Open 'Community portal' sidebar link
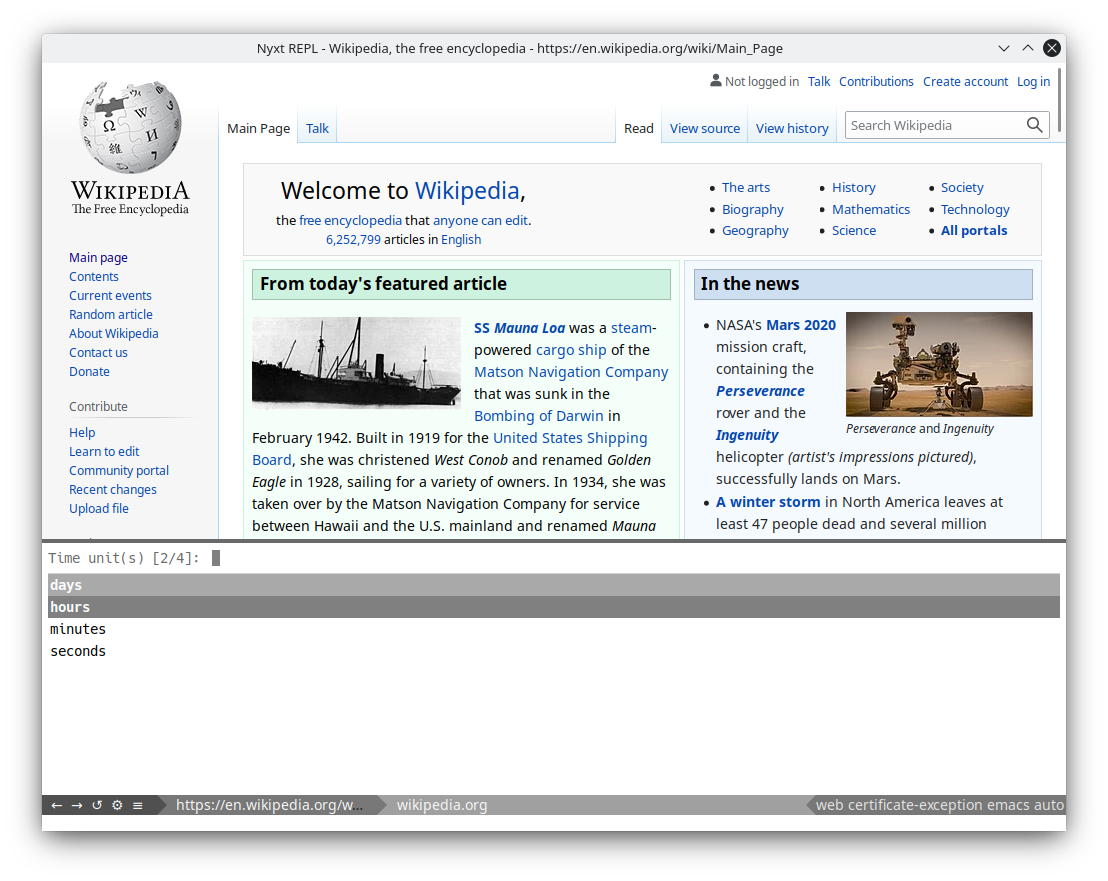Screen dimensions: 1108x881 (119, 471)
